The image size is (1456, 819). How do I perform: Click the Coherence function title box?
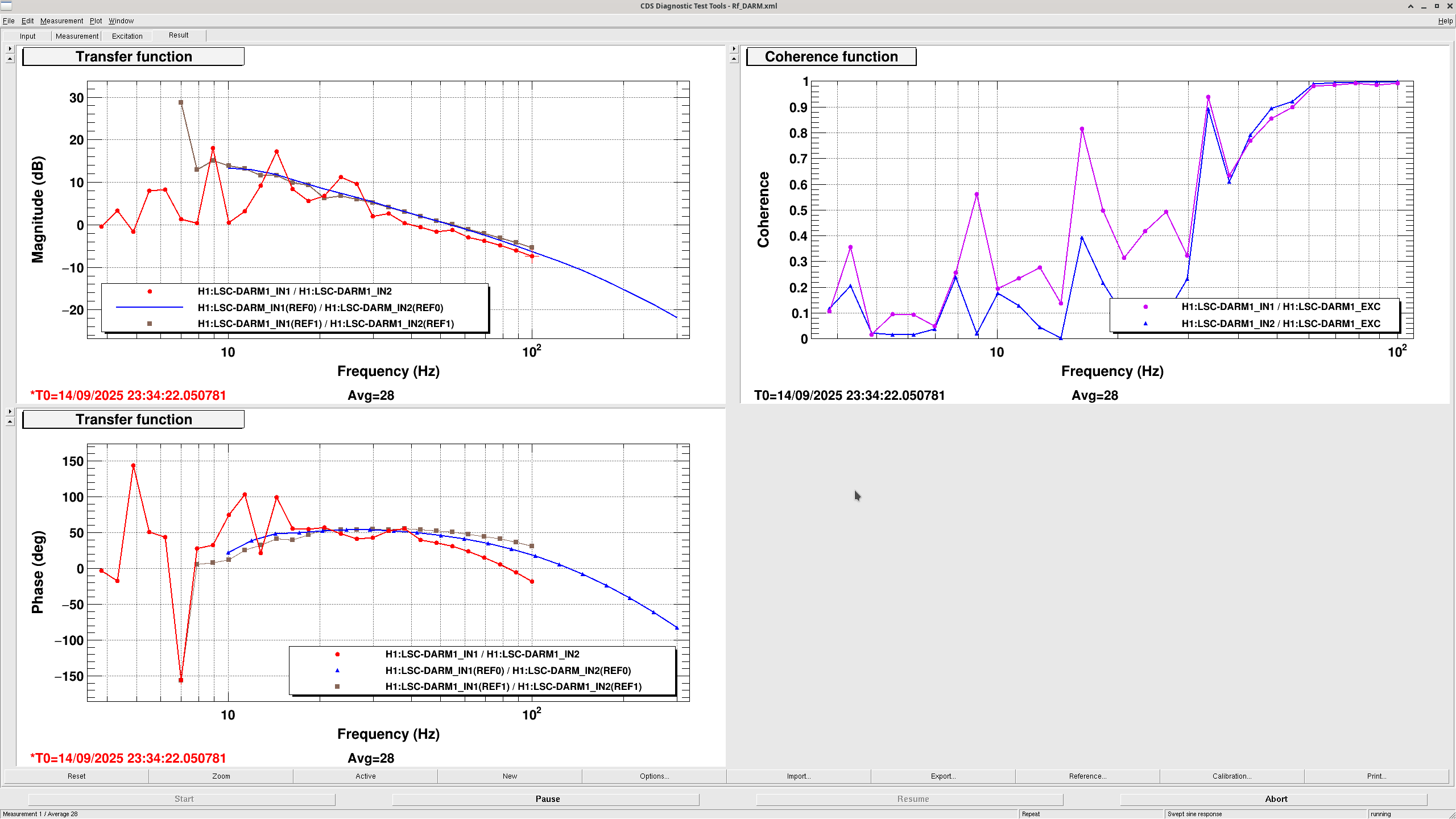click(x=831, y=57)
